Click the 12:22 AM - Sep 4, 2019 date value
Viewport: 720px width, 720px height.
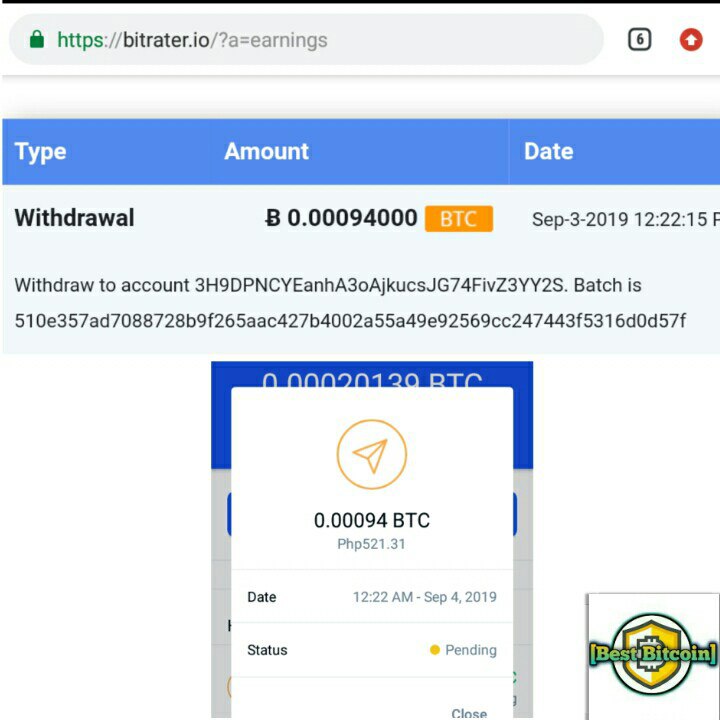tap(425, 597)
